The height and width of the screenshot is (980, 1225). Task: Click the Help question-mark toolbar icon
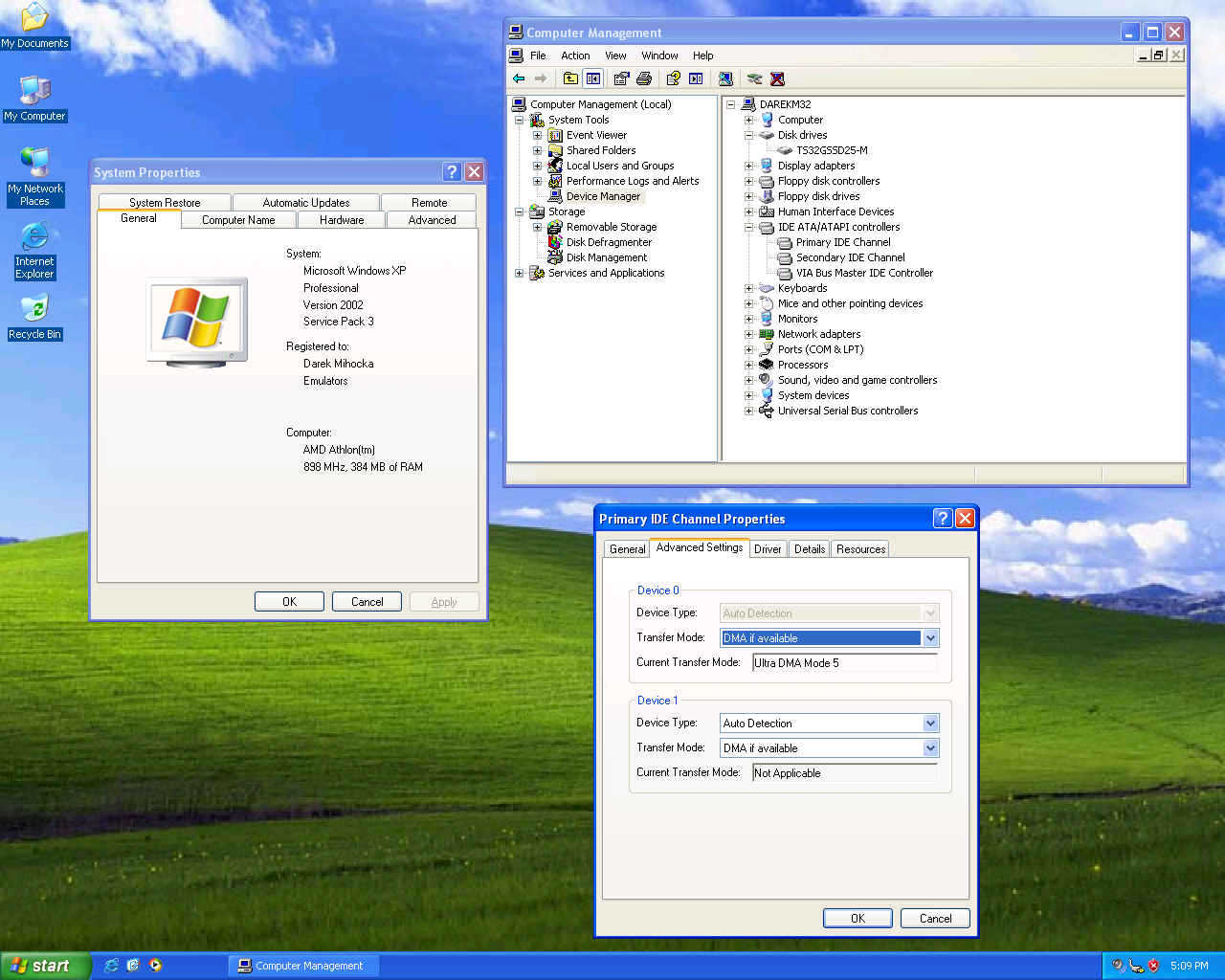(x=674, y=78)
